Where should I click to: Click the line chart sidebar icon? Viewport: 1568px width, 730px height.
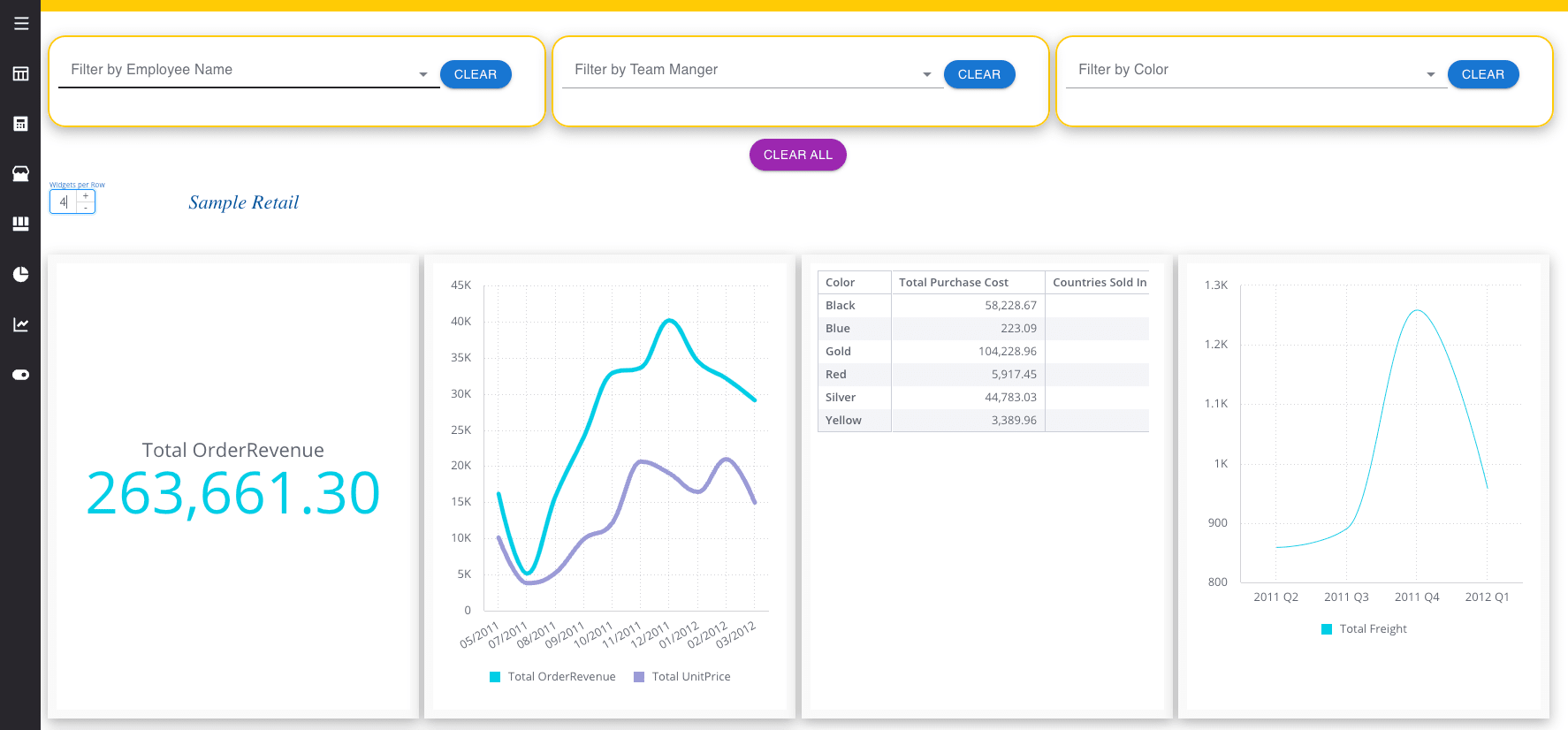pyautogui.click(x=21, y=324)
